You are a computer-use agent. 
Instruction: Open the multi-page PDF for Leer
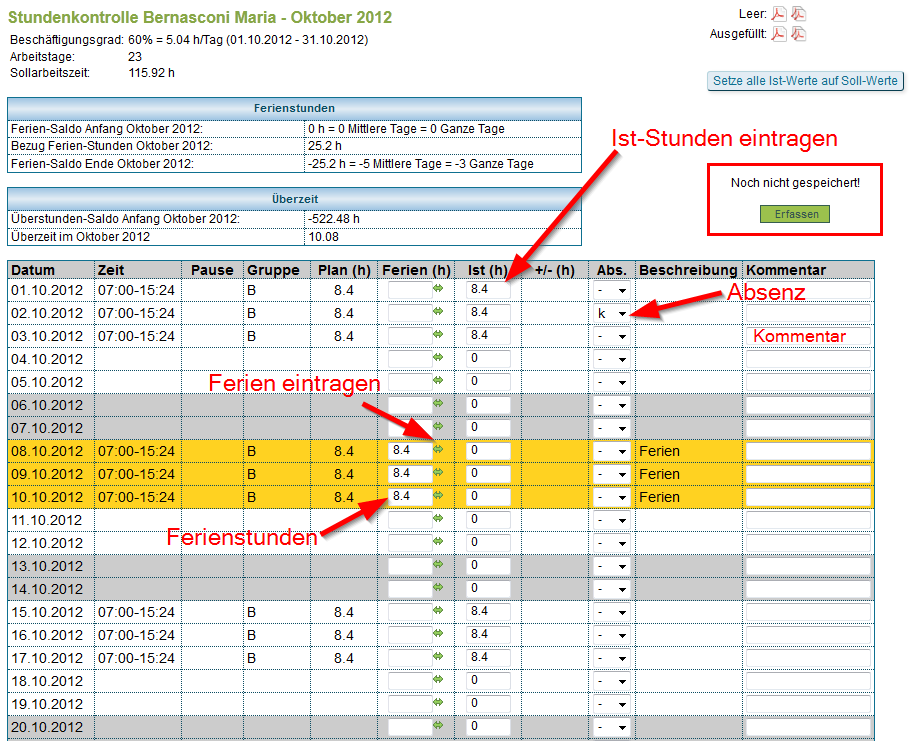[799, 14]
